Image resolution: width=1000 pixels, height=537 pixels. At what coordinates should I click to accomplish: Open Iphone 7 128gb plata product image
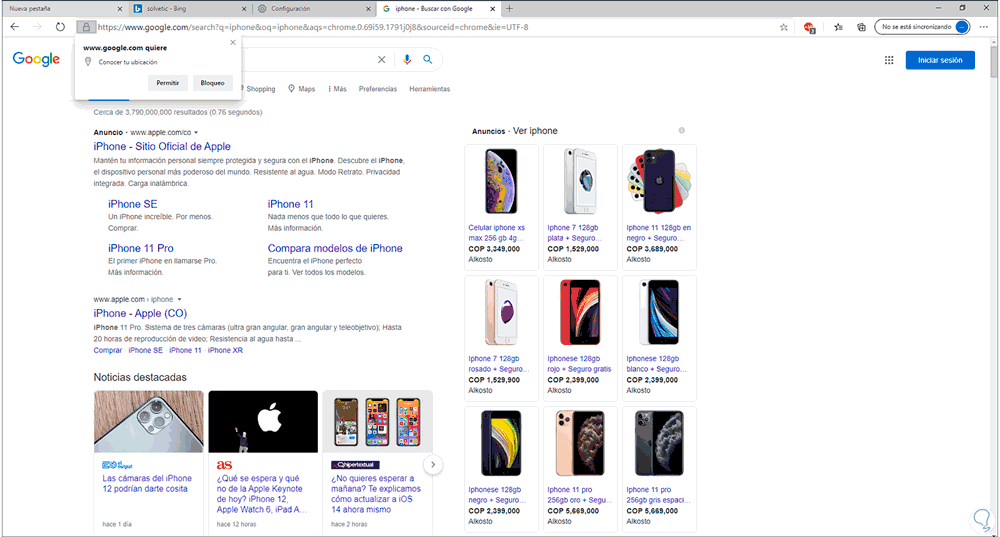click(580, 181)
